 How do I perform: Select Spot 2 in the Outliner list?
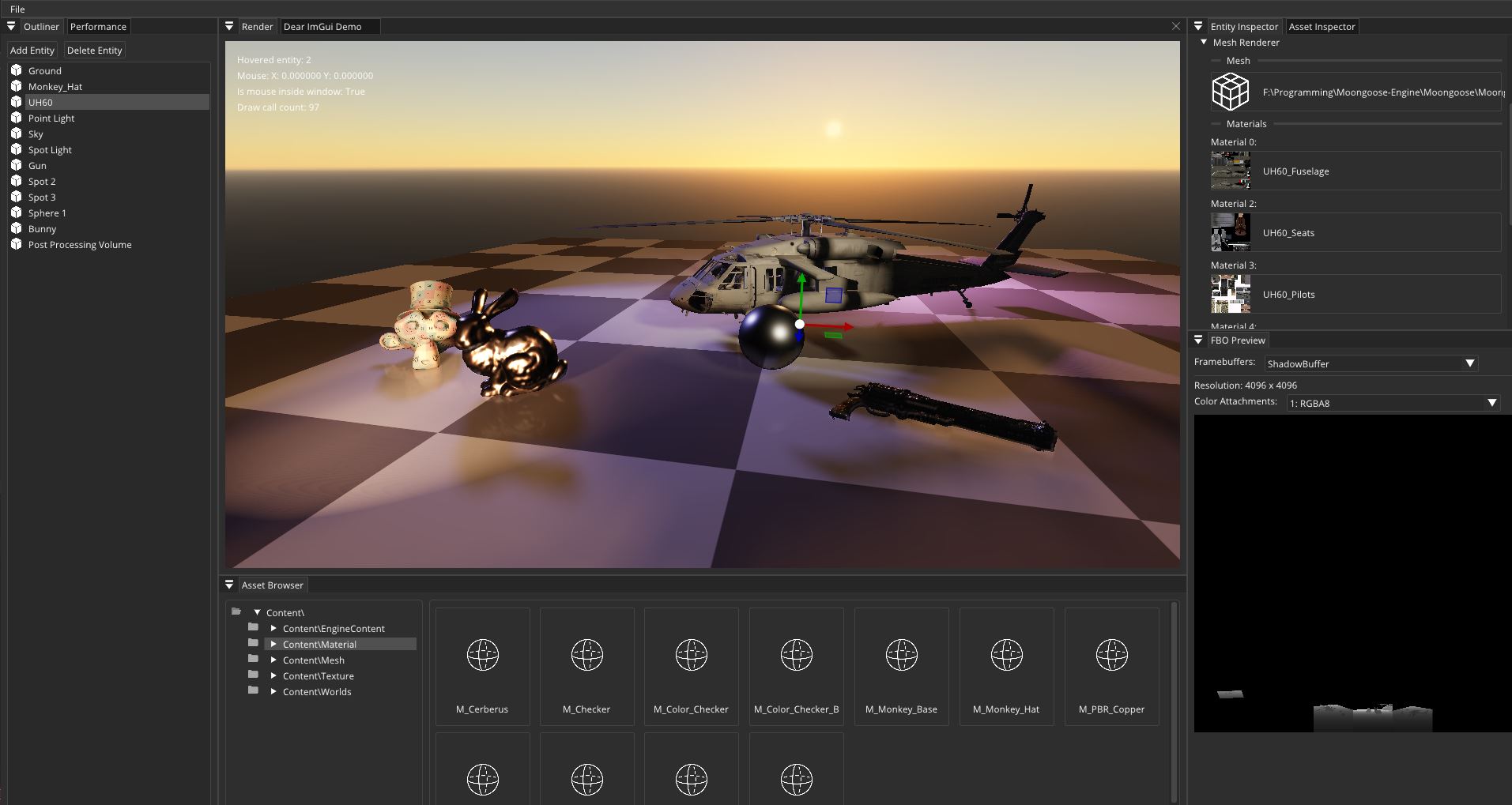109,181
